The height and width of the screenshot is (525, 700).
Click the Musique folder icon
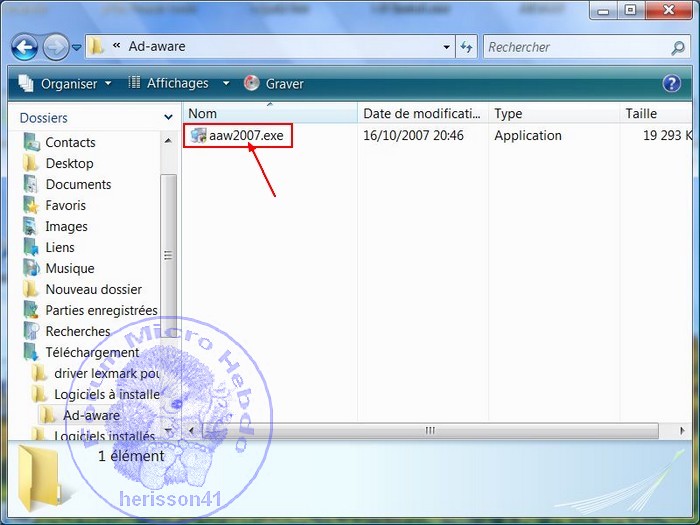[31, 268]
